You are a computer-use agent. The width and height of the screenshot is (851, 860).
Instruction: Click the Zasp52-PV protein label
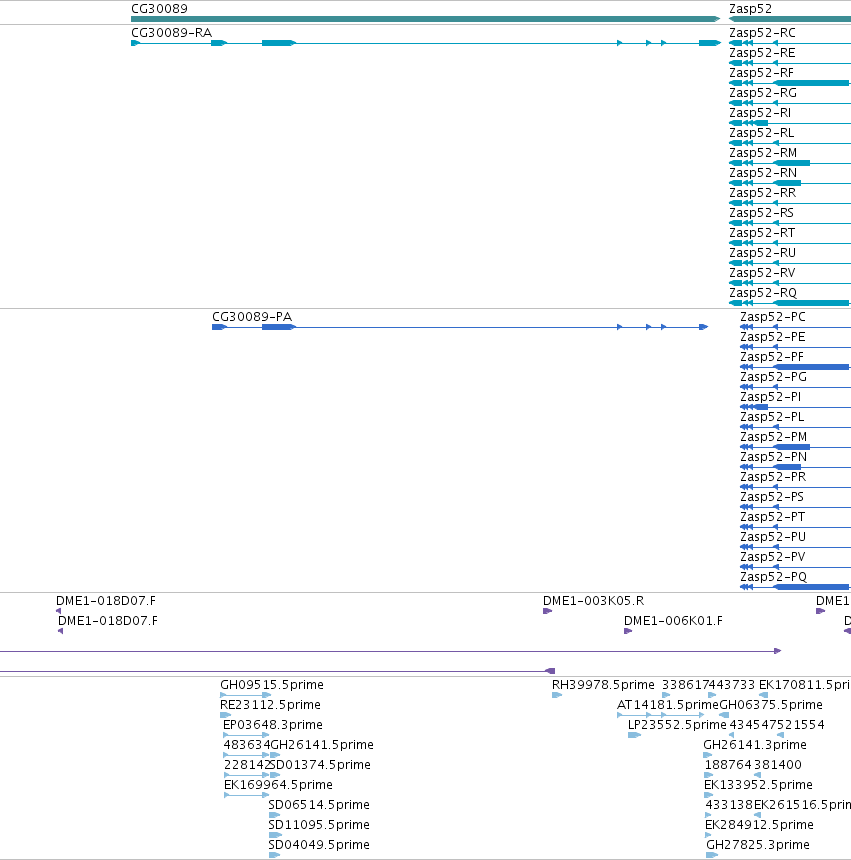pos(773,557)
